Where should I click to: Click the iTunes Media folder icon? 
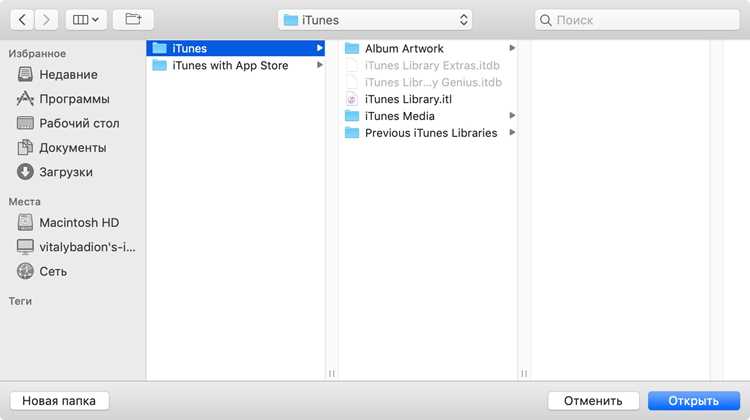pos(352,115)
